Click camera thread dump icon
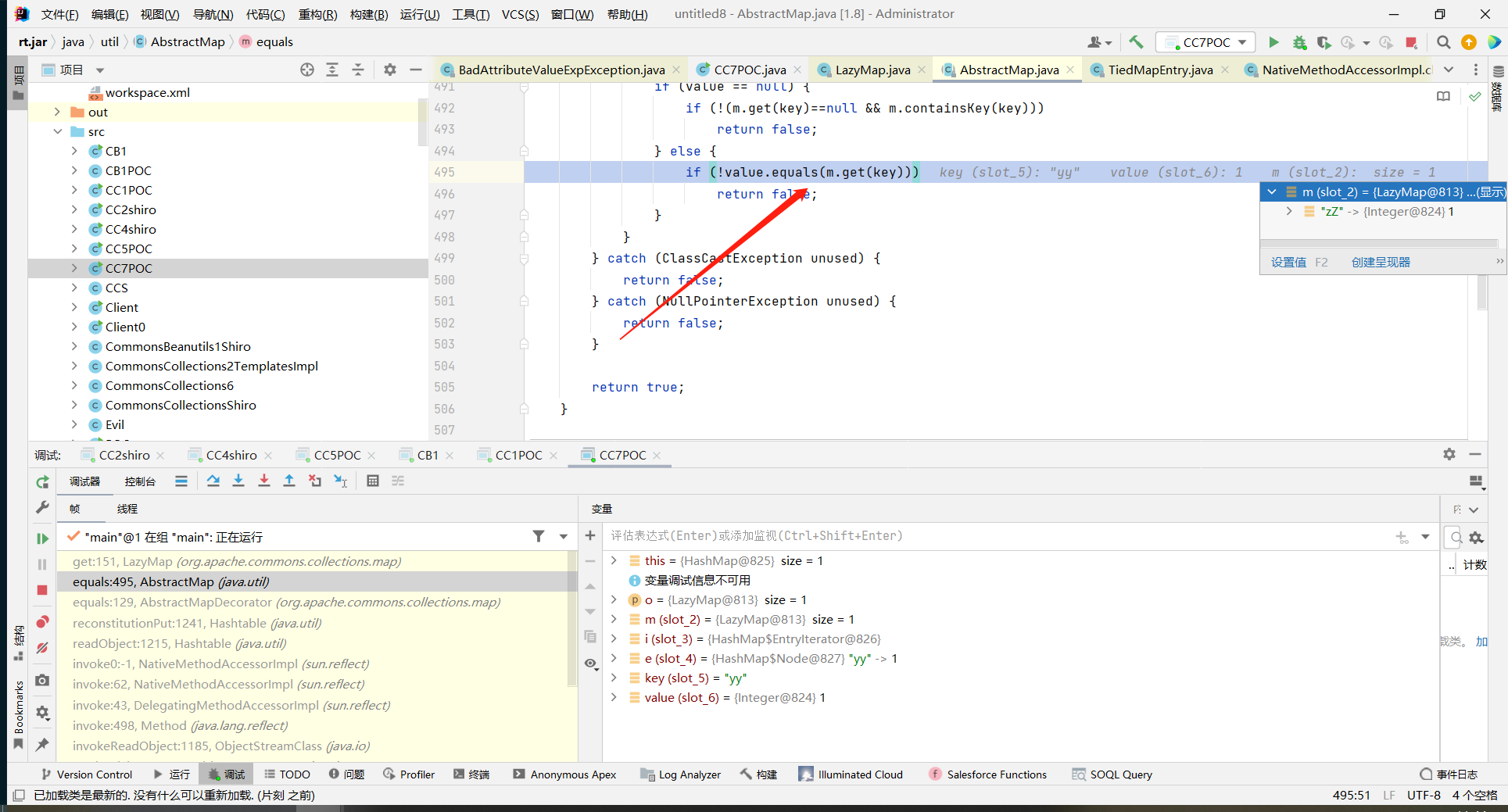 42,680
